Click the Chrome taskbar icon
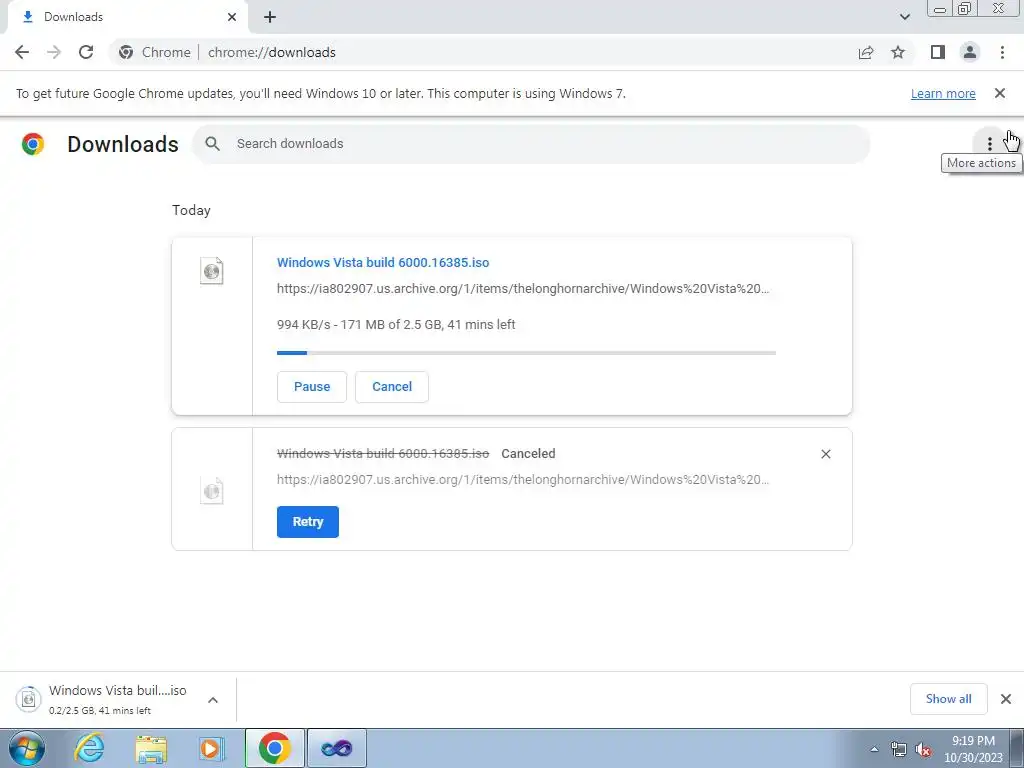The width and height of the screenshot is (1024, 768). click(x=274, y=748)
